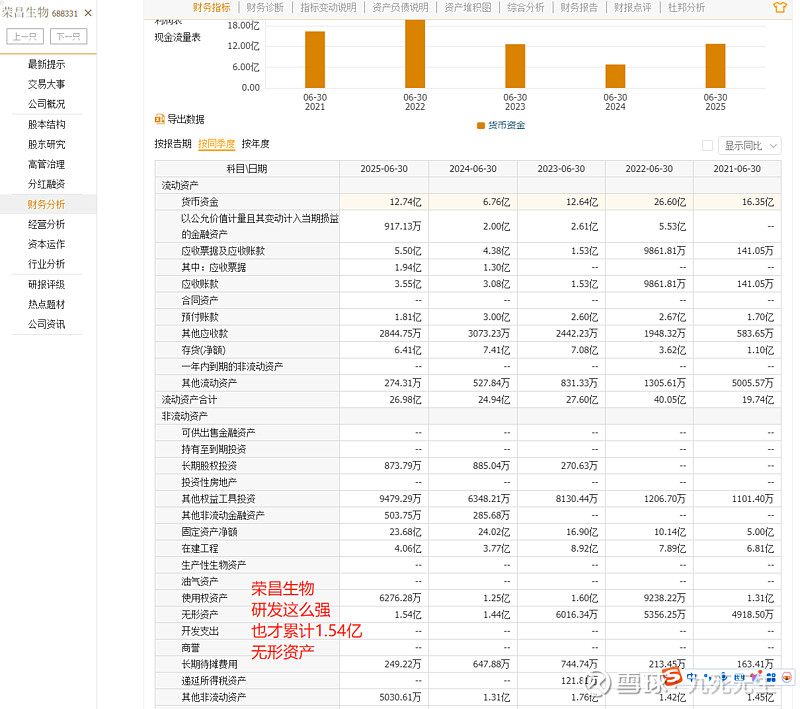Open 分红融资 in the sidebar
This screenshot has width=800, height=709.
[46, 184]
